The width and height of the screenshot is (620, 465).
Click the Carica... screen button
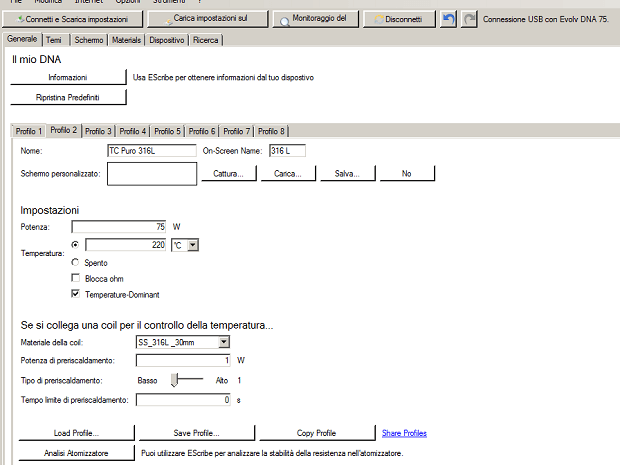point(288,174)
